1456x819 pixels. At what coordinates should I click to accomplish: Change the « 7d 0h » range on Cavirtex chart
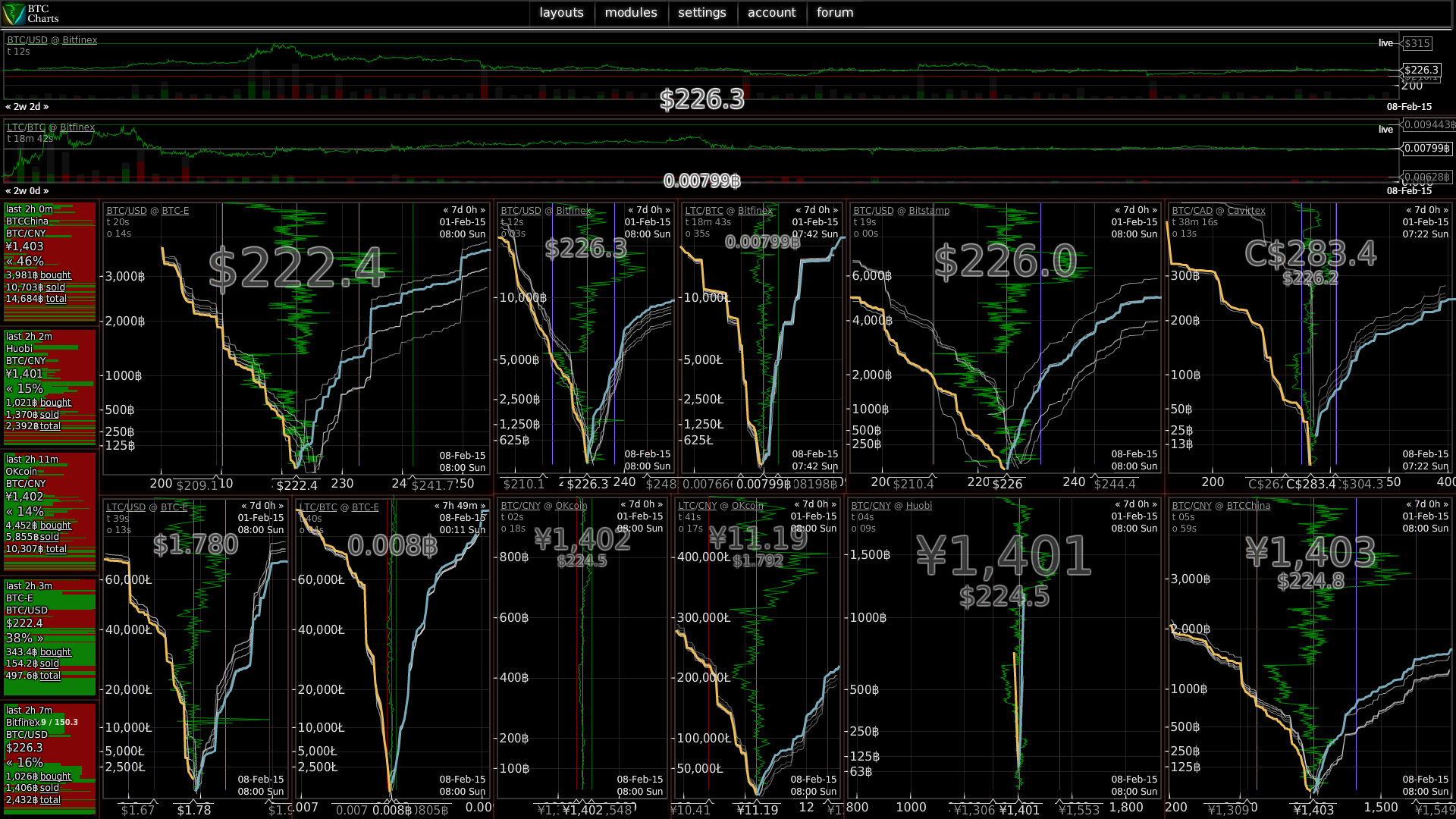[x=1427, y=210]
